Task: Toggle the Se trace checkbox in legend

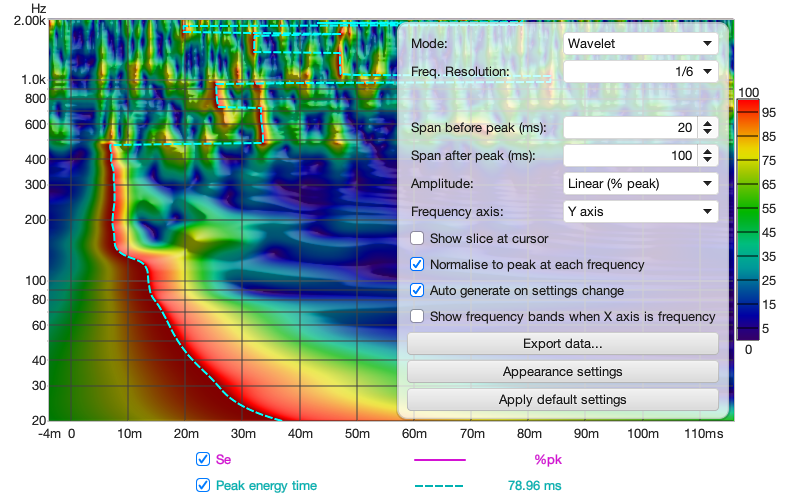Action: tap(203, 460)
